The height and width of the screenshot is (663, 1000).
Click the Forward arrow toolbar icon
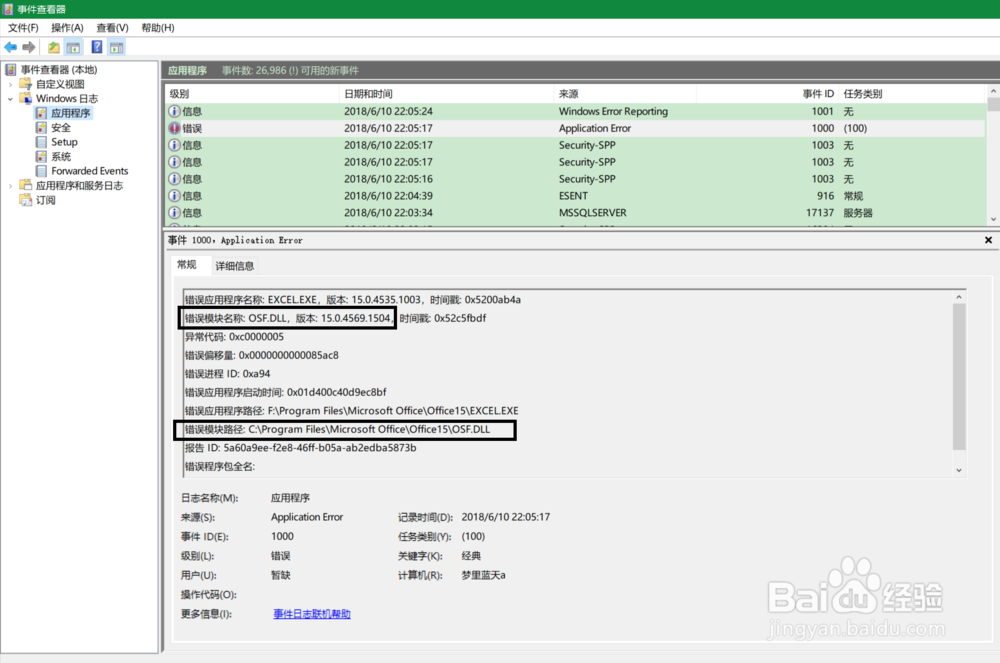(x=29, y=47)
